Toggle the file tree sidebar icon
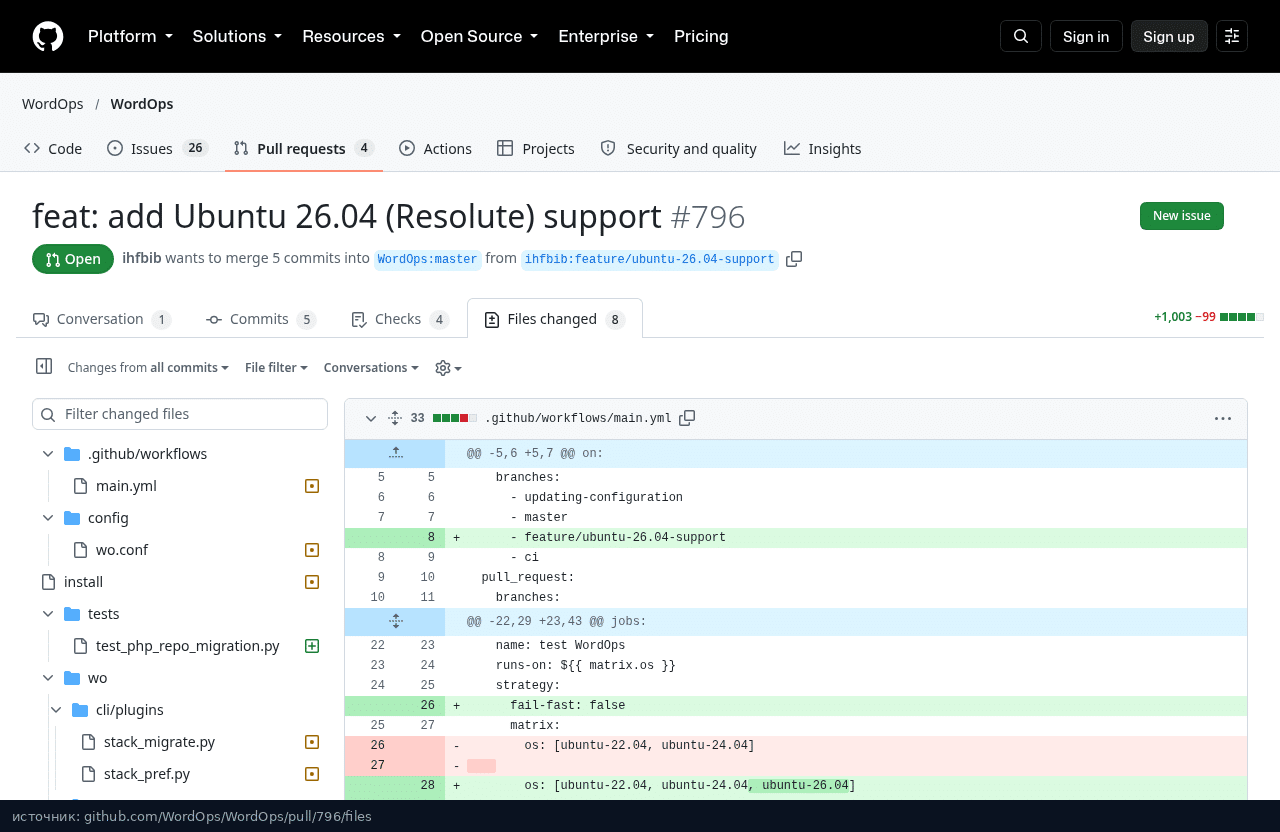Image resolution: width=1280 pixels, height=832 pixels. pos(44,367)
